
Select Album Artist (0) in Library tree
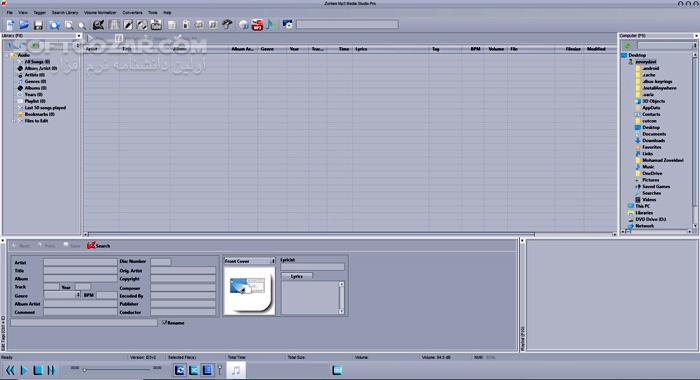41,68
